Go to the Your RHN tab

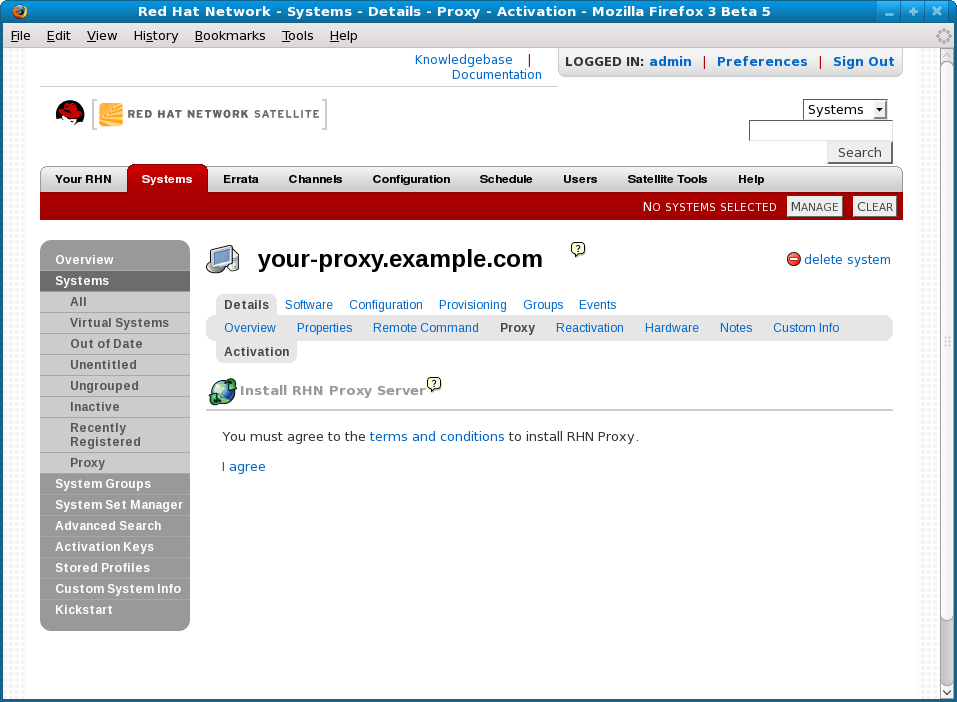pos(84,179)
